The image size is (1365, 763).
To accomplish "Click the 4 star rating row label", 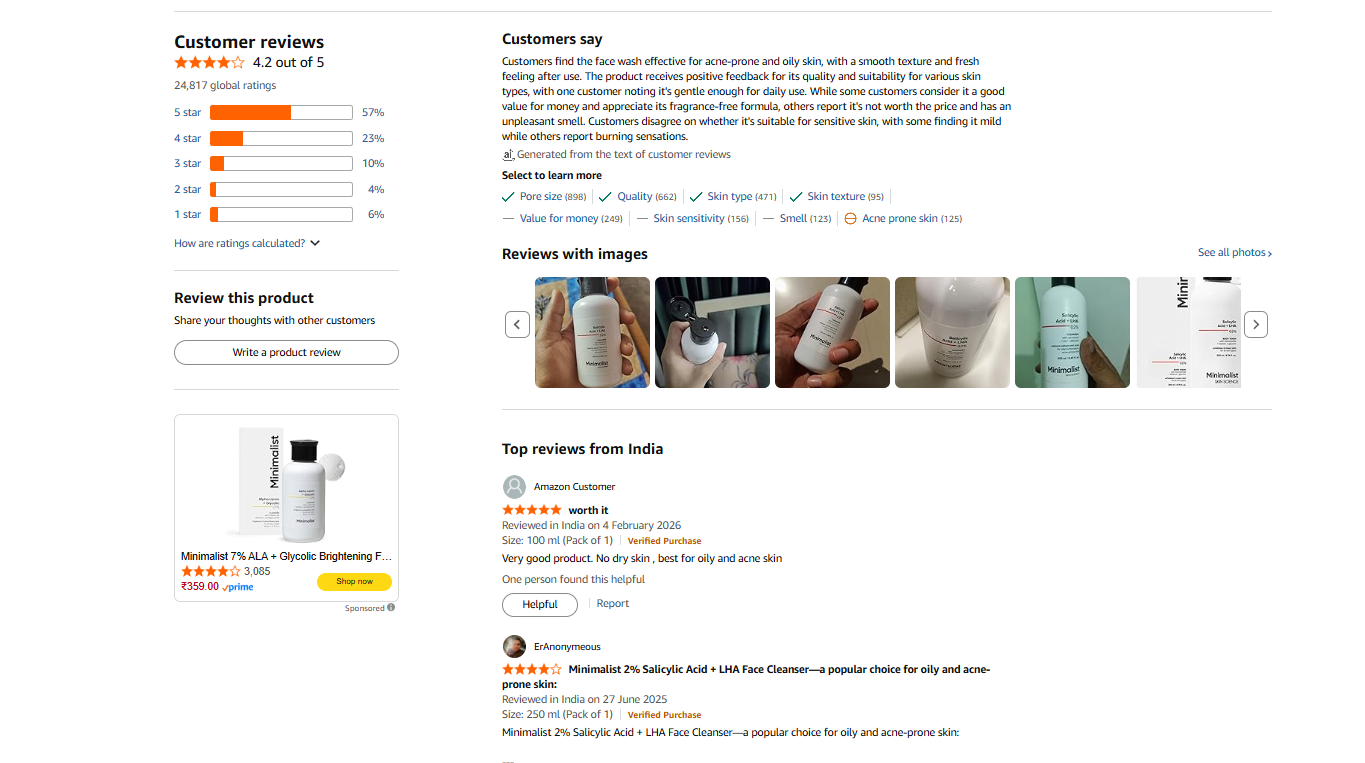I will coord(187,138).
